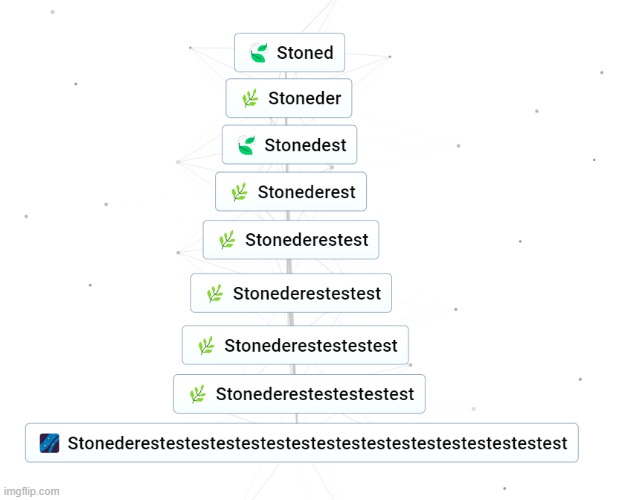This screenshot has height=500, width=619.
Task: Pick the Stonederestestest element label
Action: [x=306, y=294]
